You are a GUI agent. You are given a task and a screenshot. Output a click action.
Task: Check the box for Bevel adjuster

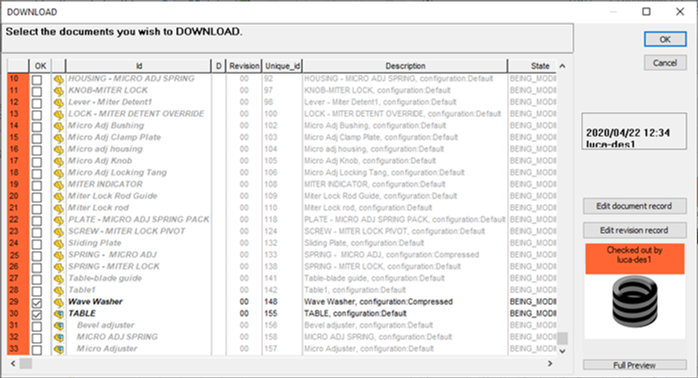[x=37, y=326]
